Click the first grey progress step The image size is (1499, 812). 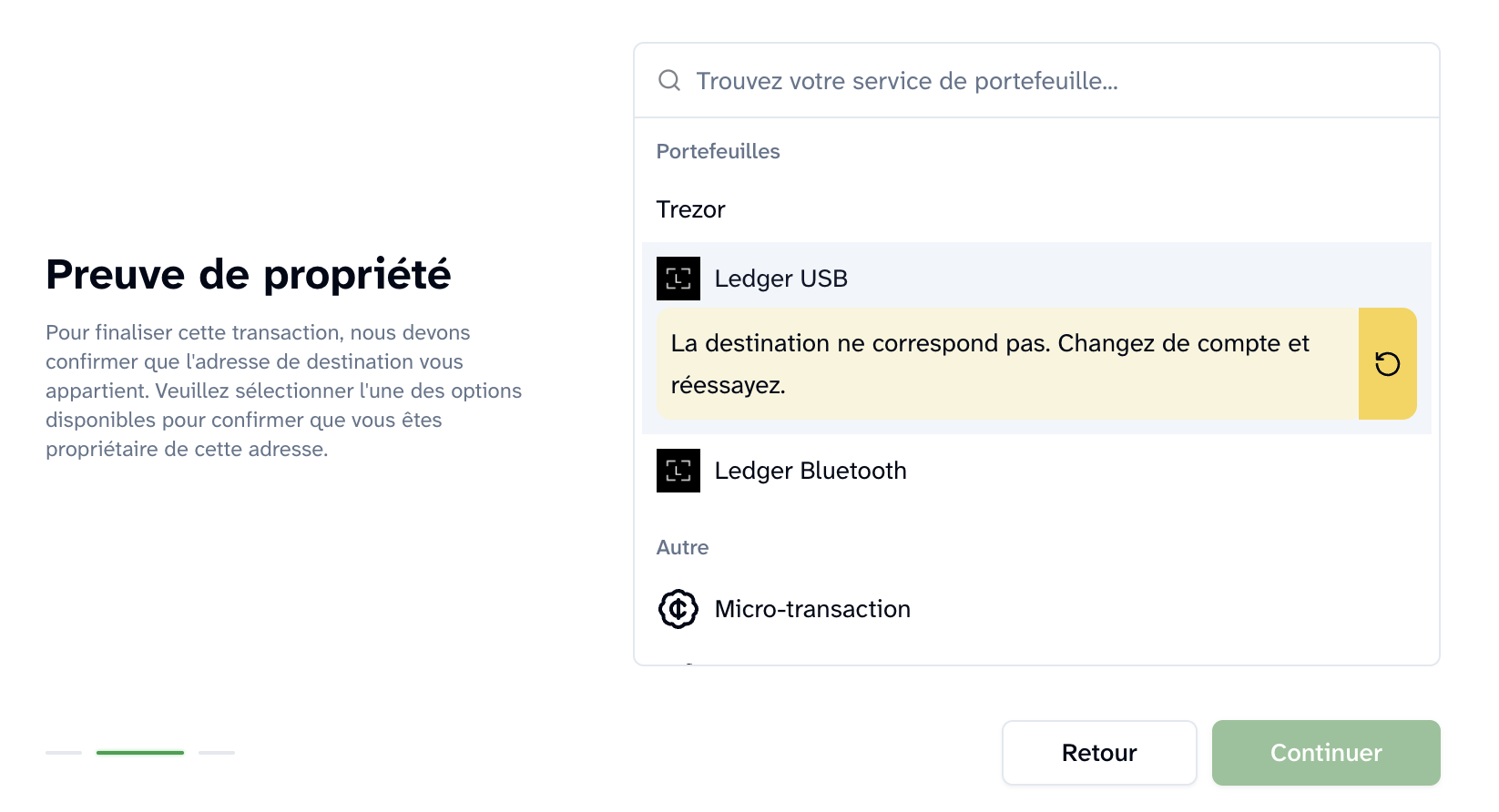tap(64, 753)
